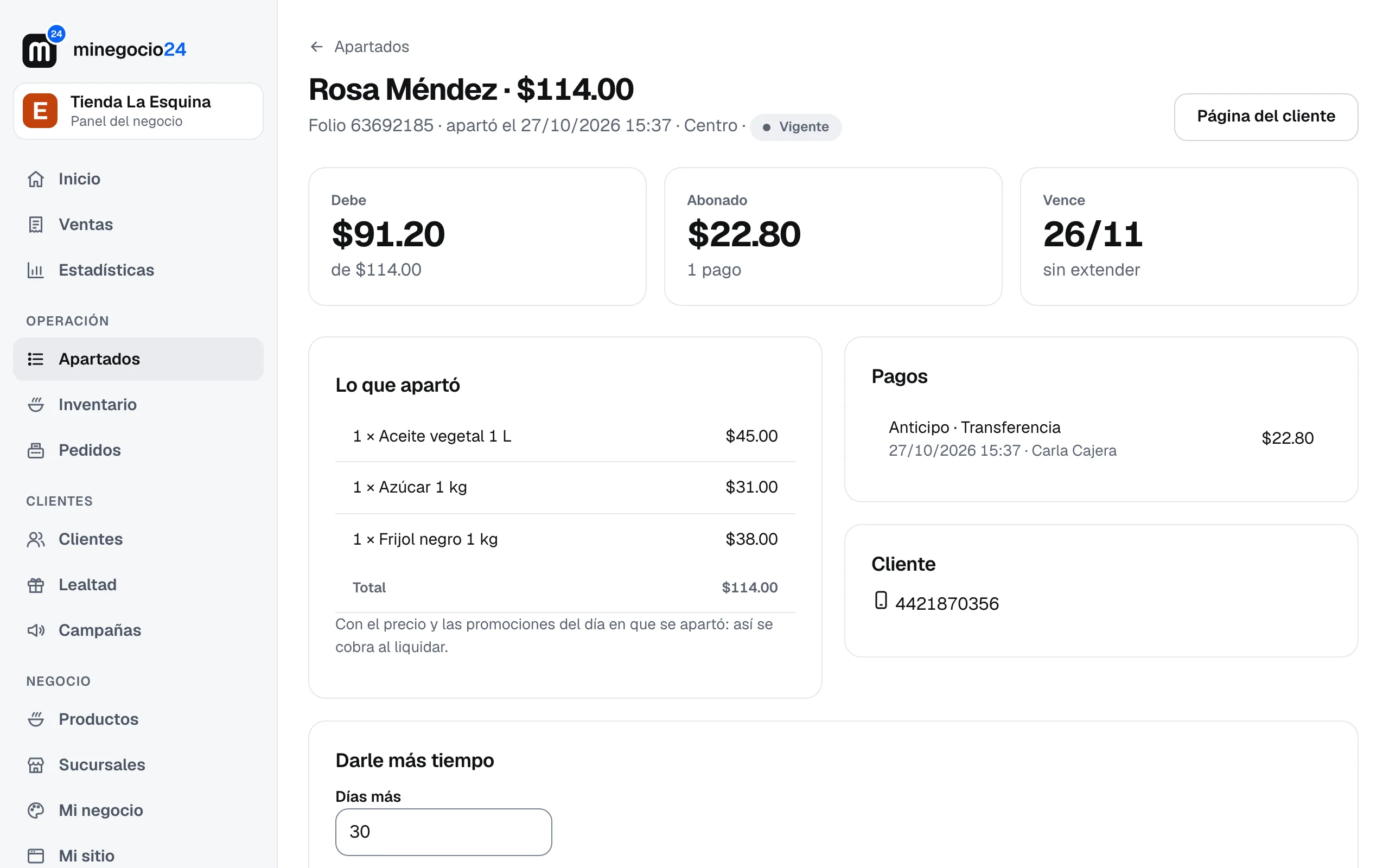
Task: Select Clientes in sidebar
Action: (138, 539)
